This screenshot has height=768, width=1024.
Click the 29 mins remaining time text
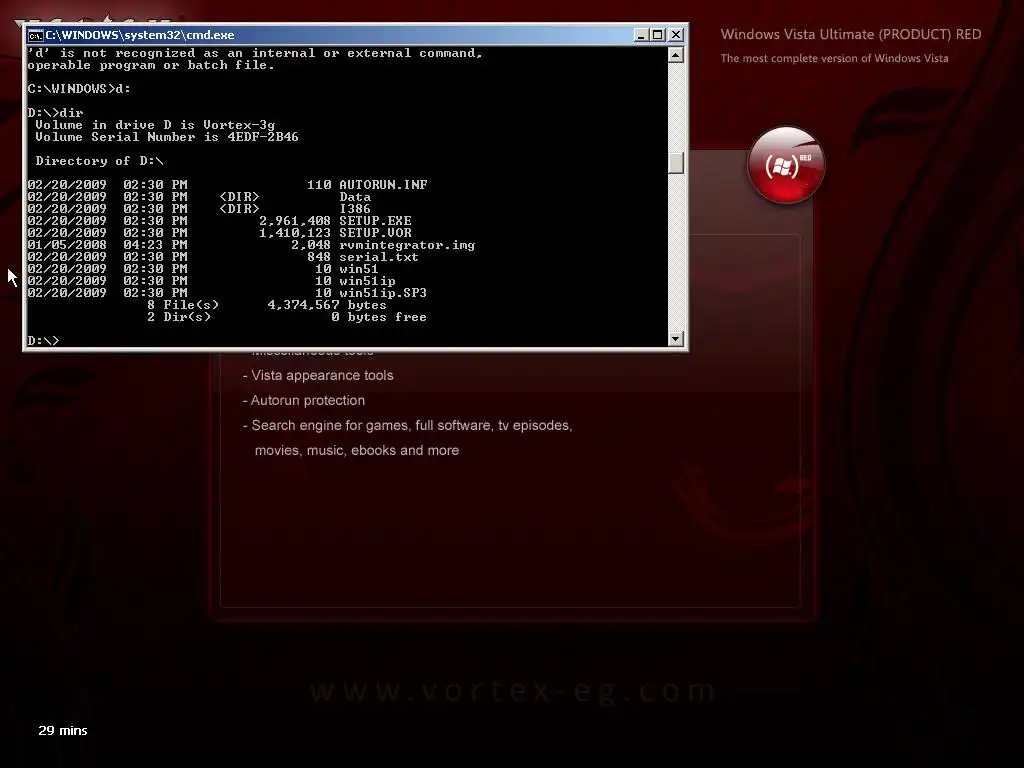(x=63, y=731)
